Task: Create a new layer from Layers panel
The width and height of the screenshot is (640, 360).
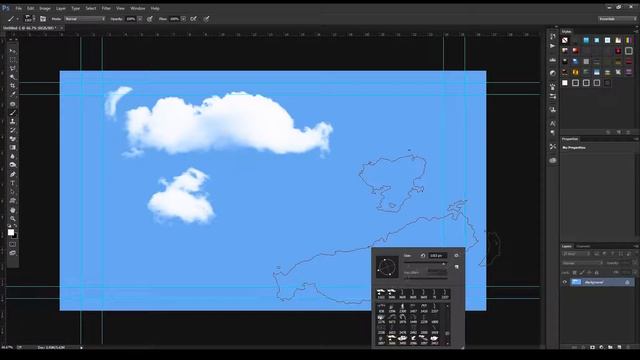Action: pyautogui.click(x=619, y=347)
